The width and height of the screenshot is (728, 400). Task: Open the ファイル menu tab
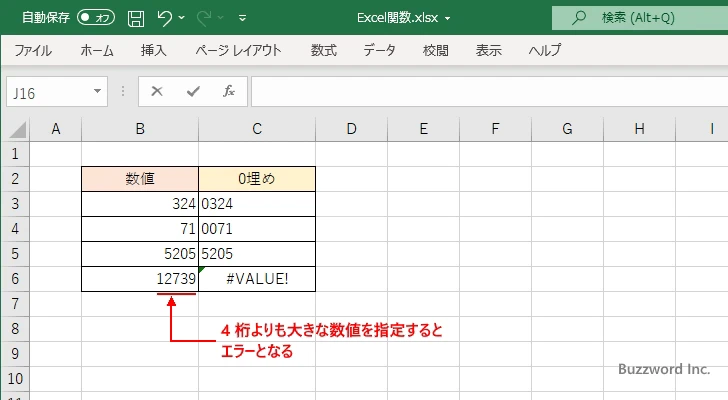pos(33,50)
